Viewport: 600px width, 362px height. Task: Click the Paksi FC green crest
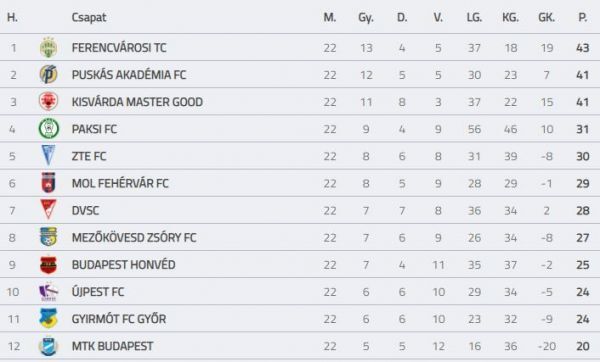coord(49,129)
